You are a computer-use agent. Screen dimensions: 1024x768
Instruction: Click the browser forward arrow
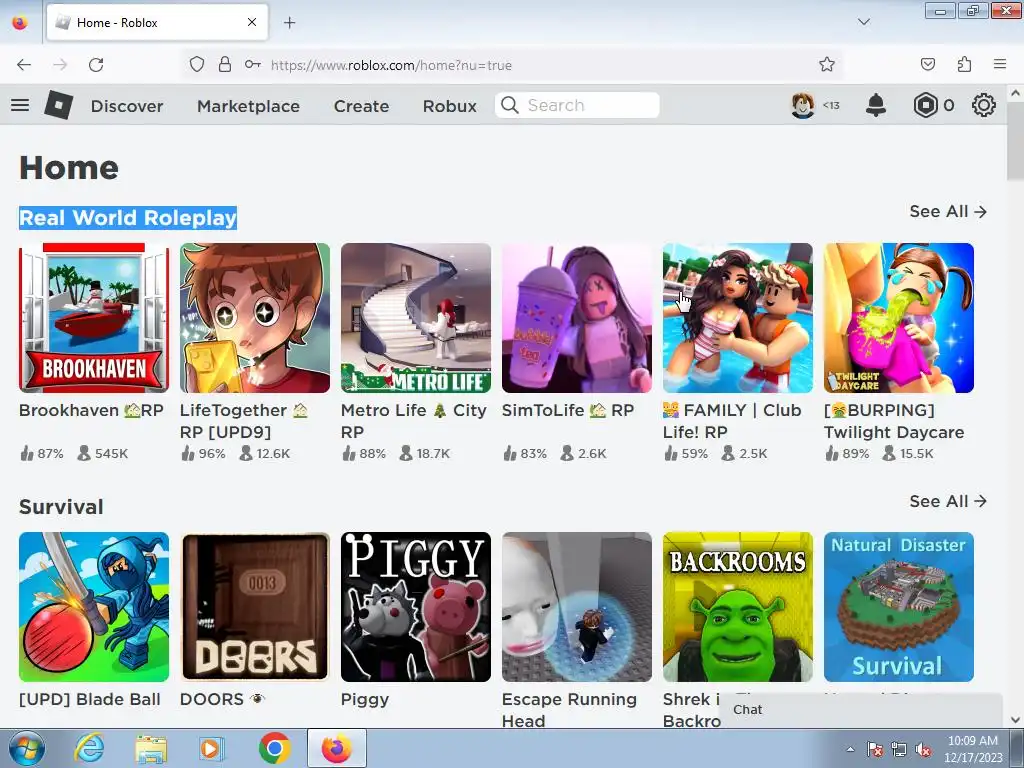tap(60, 65)
